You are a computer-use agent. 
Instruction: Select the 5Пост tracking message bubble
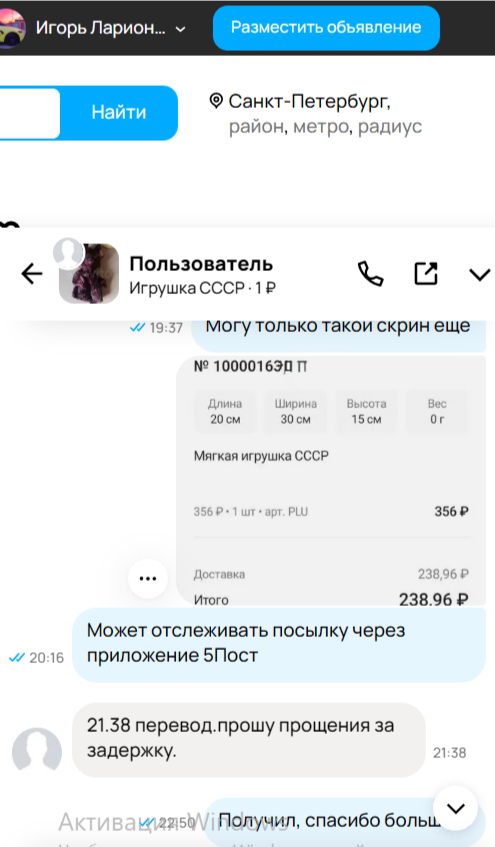point(279,644)
